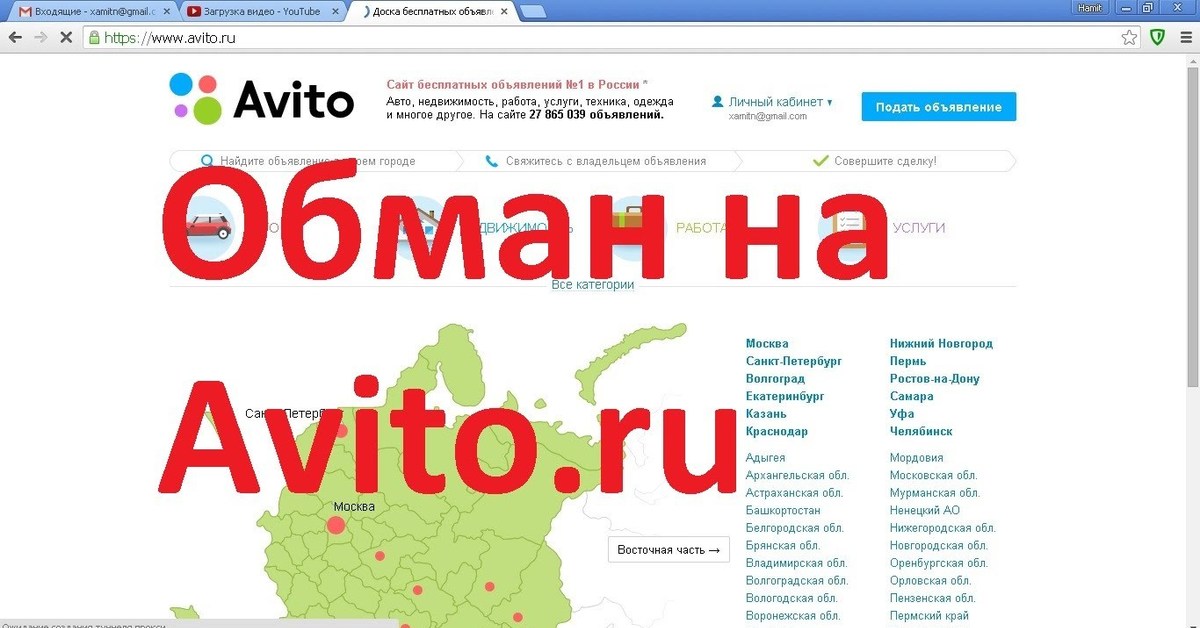Bookmark this page with the star icon
The width and height of the screenshot is (1200, 628).
pos(1129,38)
